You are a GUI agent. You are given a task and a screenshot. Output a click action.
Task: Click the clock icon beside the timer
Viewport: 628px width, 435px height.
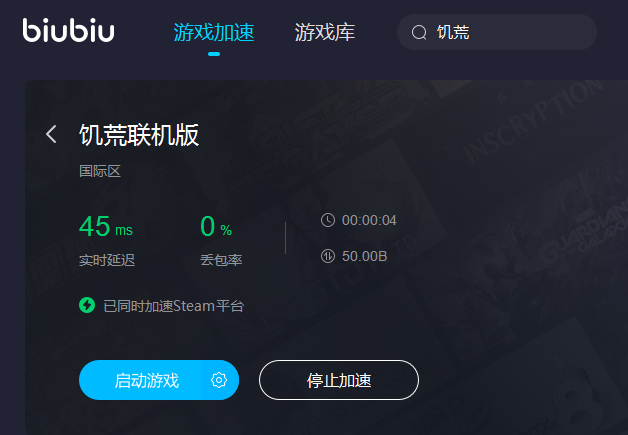[328, 220]
